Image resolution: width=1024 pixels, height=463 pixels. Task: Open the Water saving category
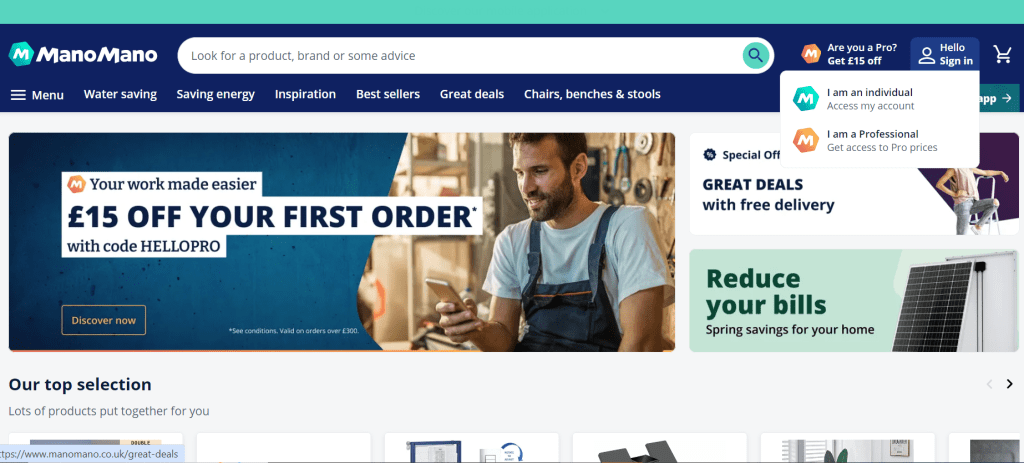[120, 94]
